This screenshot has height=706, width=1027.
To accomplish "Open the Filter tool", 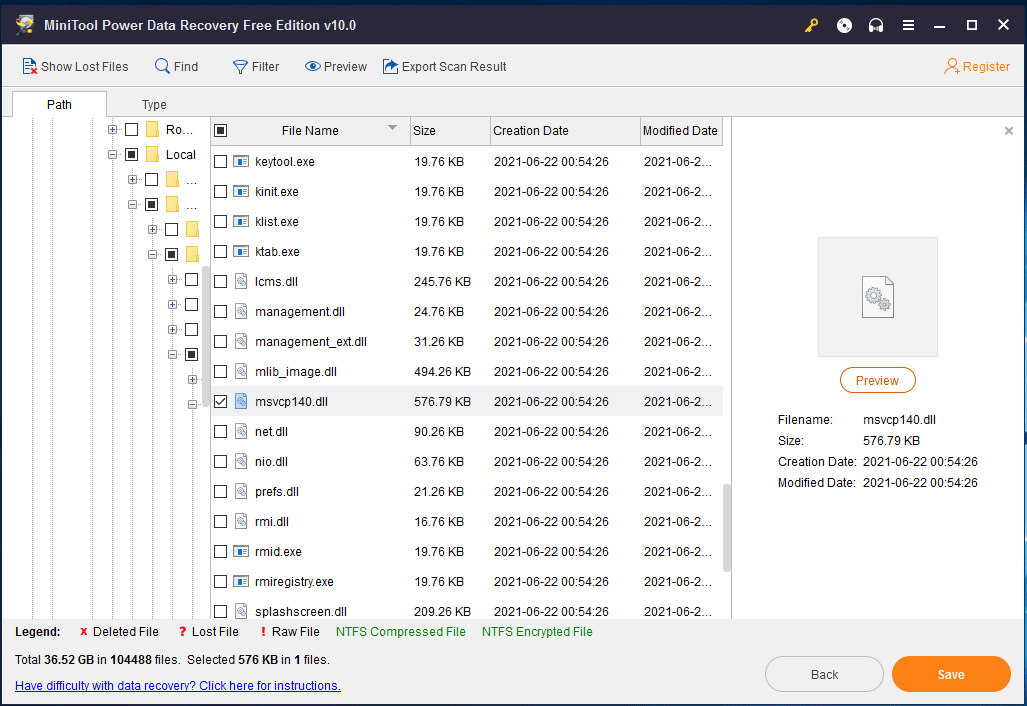I will (x=256, y=66).
